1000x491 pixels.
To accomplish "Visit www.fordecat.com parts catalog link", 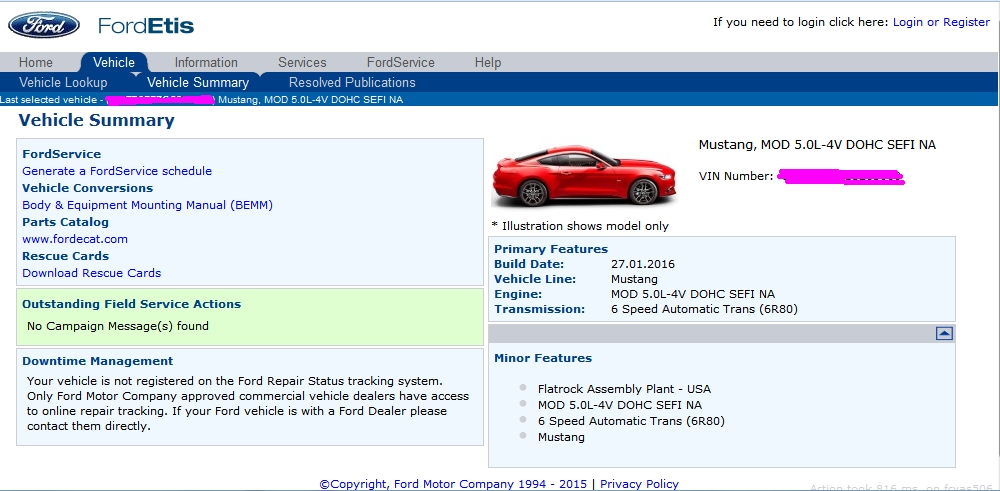I will point(75,239).
